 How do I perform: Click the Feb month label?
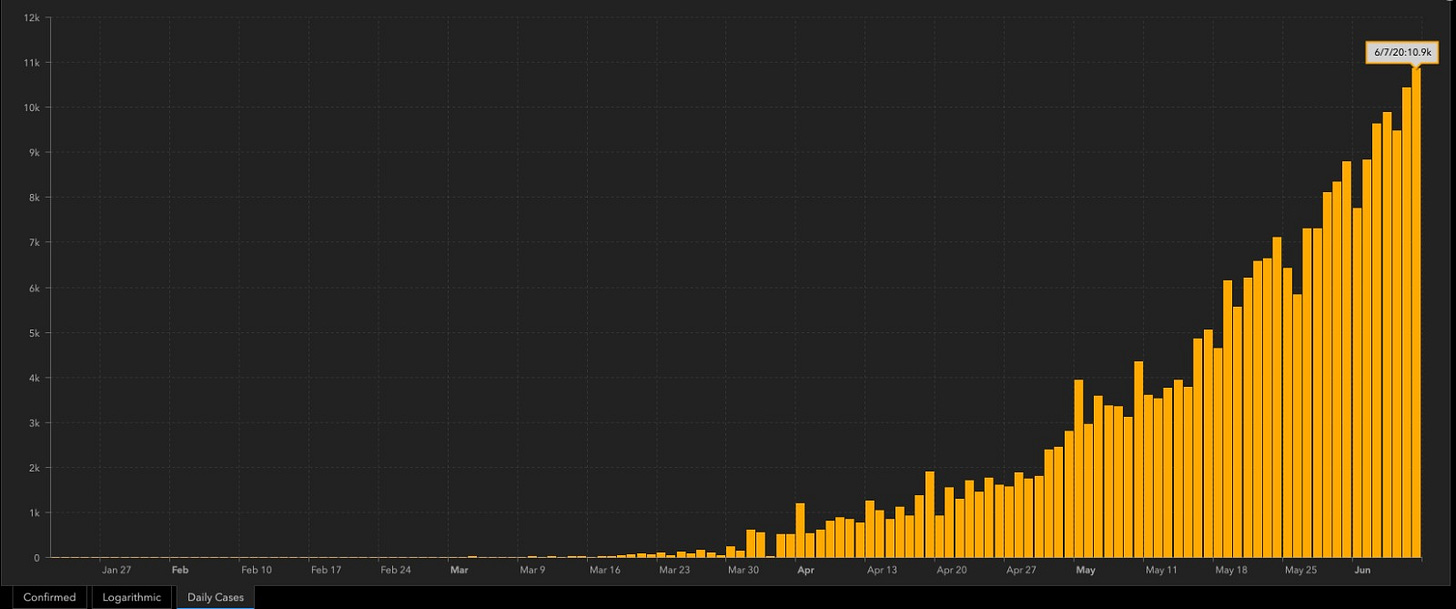[x=180, y=570]
